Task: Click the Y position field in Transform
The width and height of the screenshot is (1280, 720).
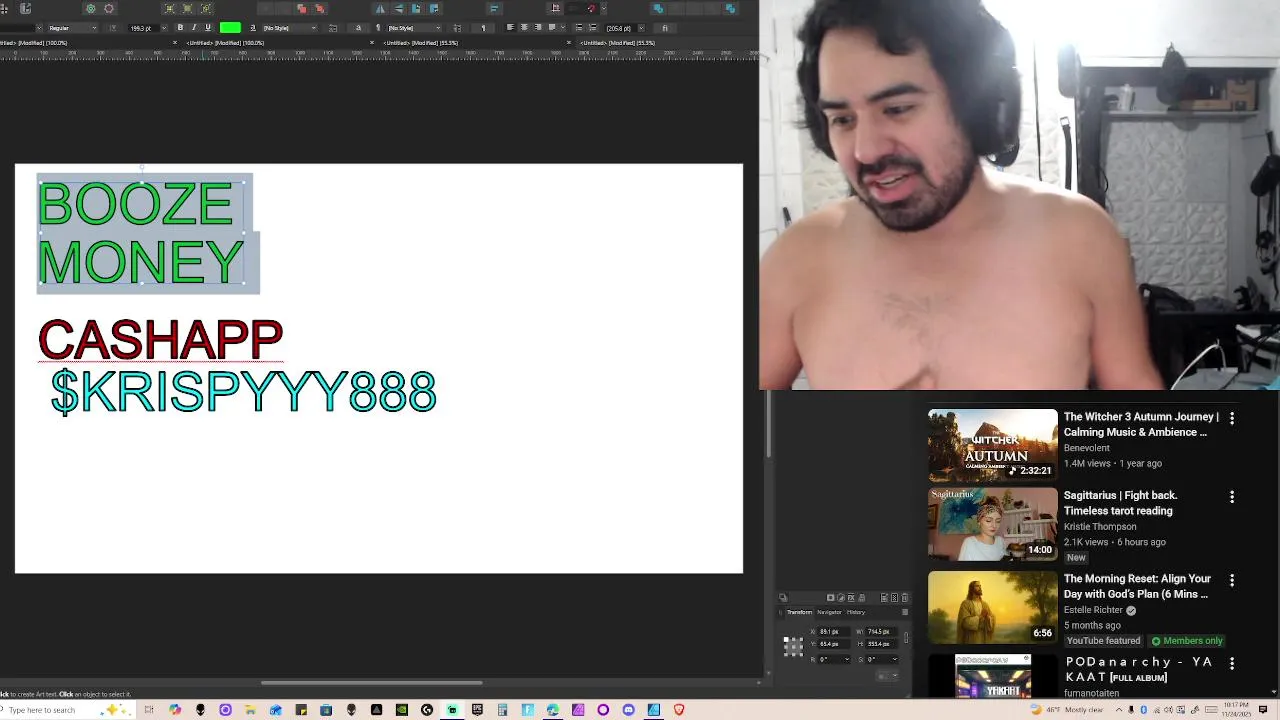Action: tap(834, 644)
